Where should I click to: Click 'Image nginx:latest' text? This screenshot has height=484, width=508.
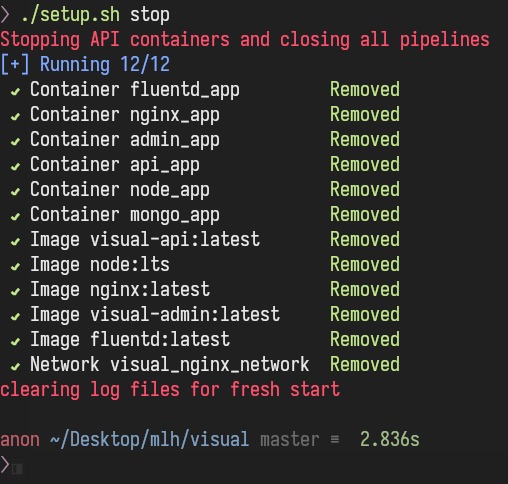tap(120, 290)
